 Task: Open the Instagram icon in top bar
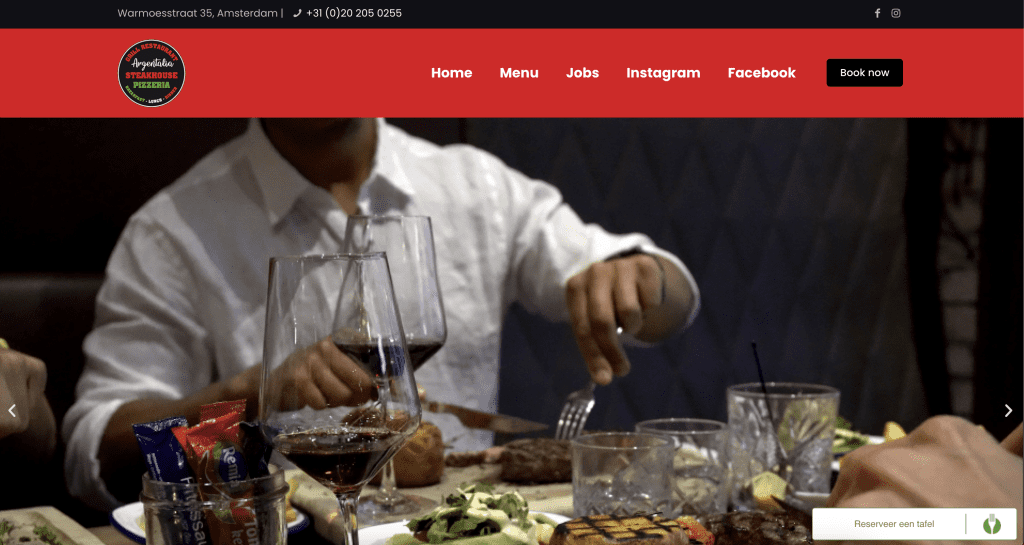(x=896, y=13)
